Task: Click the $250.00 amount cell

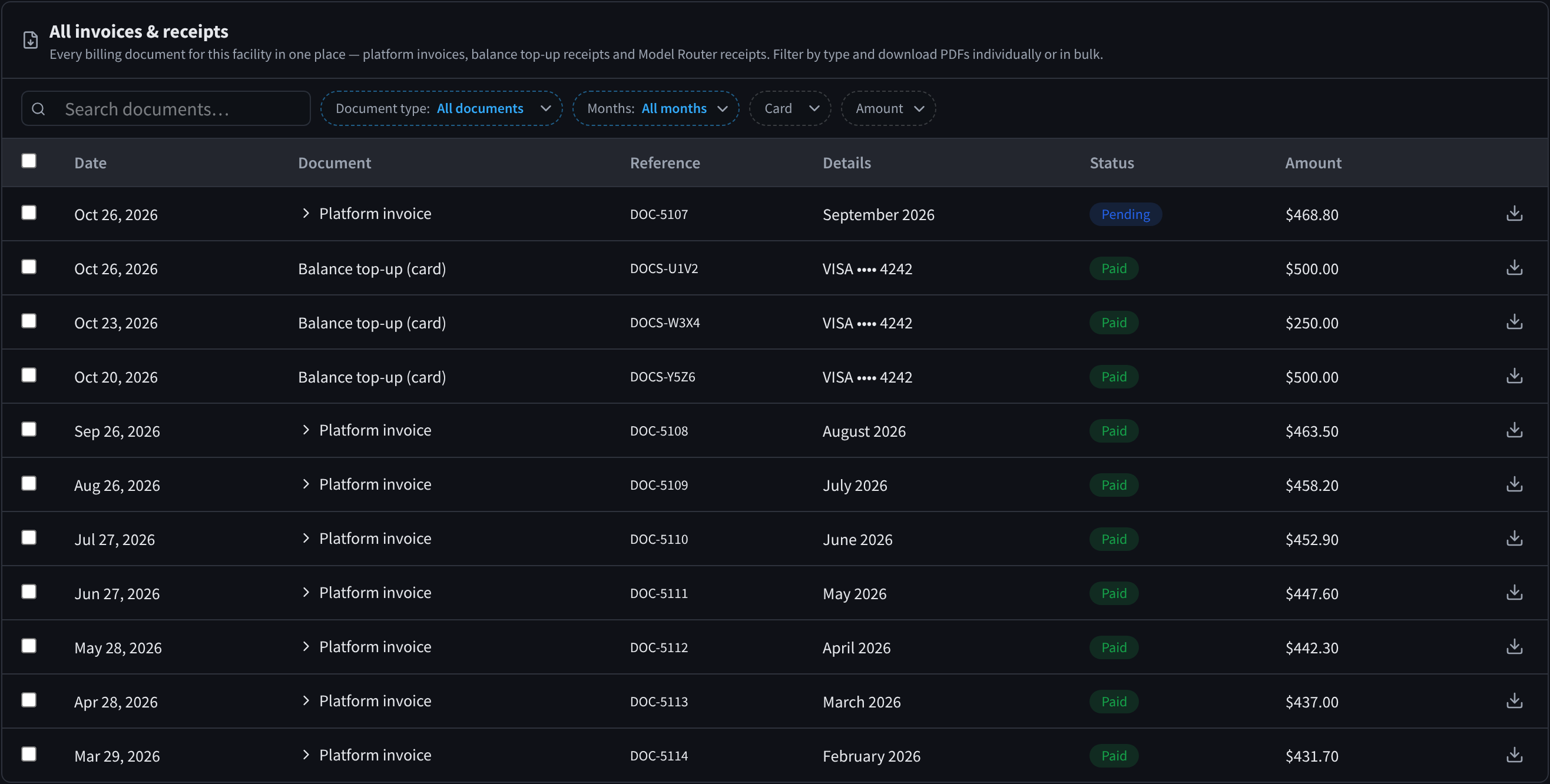Action: tap(1311, 323)
